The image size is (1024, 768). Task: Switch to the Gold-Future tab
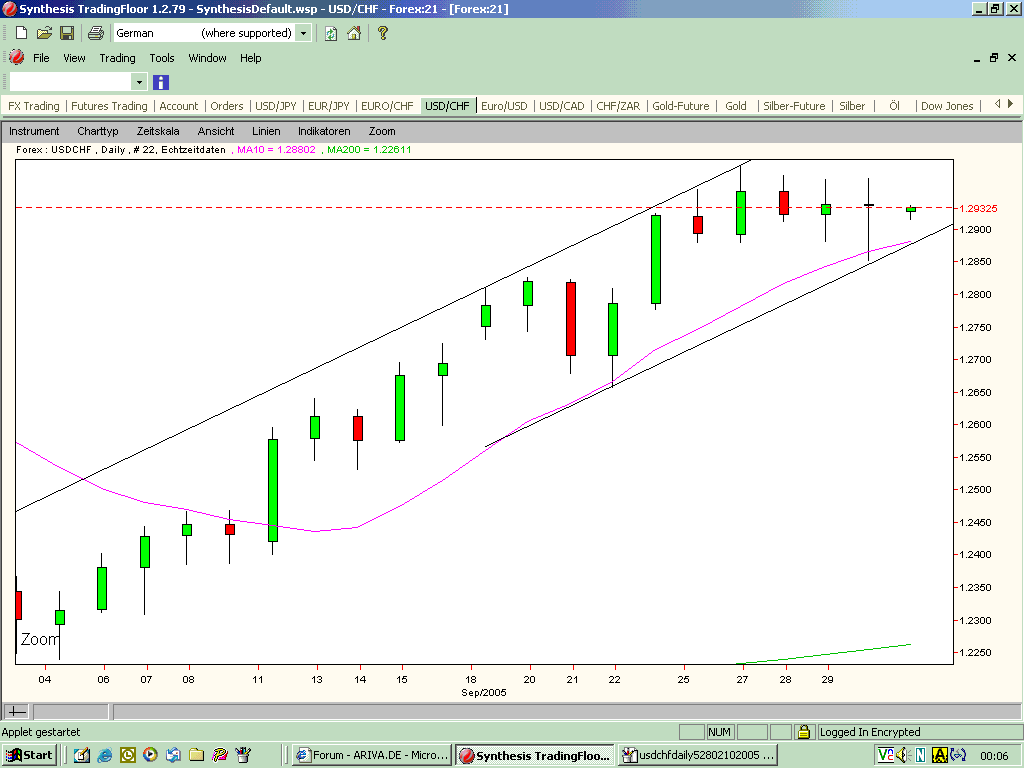680,106
